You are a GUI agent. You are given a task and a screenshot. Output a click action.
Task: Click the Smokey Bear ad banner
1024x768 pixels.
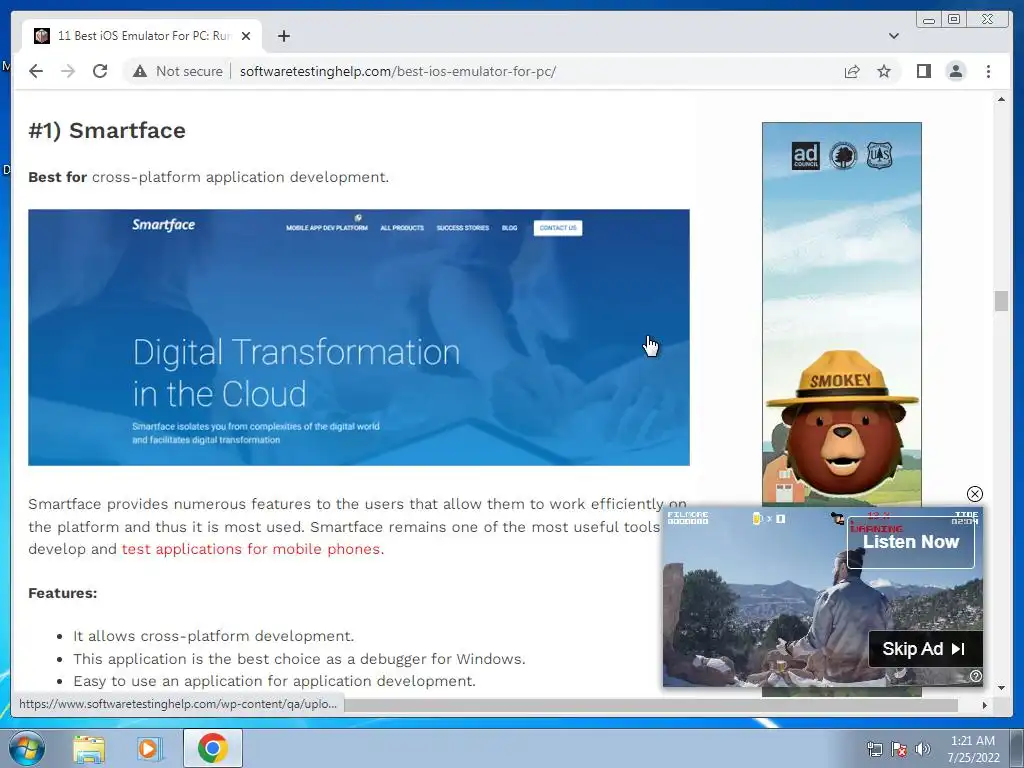click(842, 313)
